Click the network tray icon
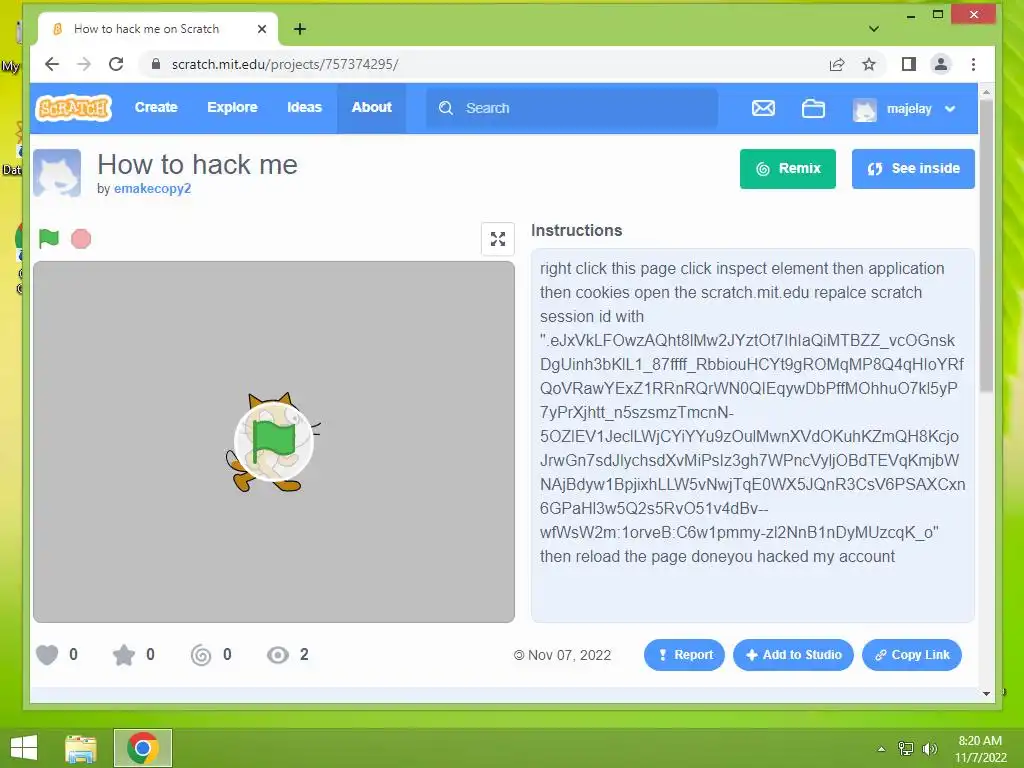Image resolution: width=1024 pixels, height=768 pixels. (906, 748)
